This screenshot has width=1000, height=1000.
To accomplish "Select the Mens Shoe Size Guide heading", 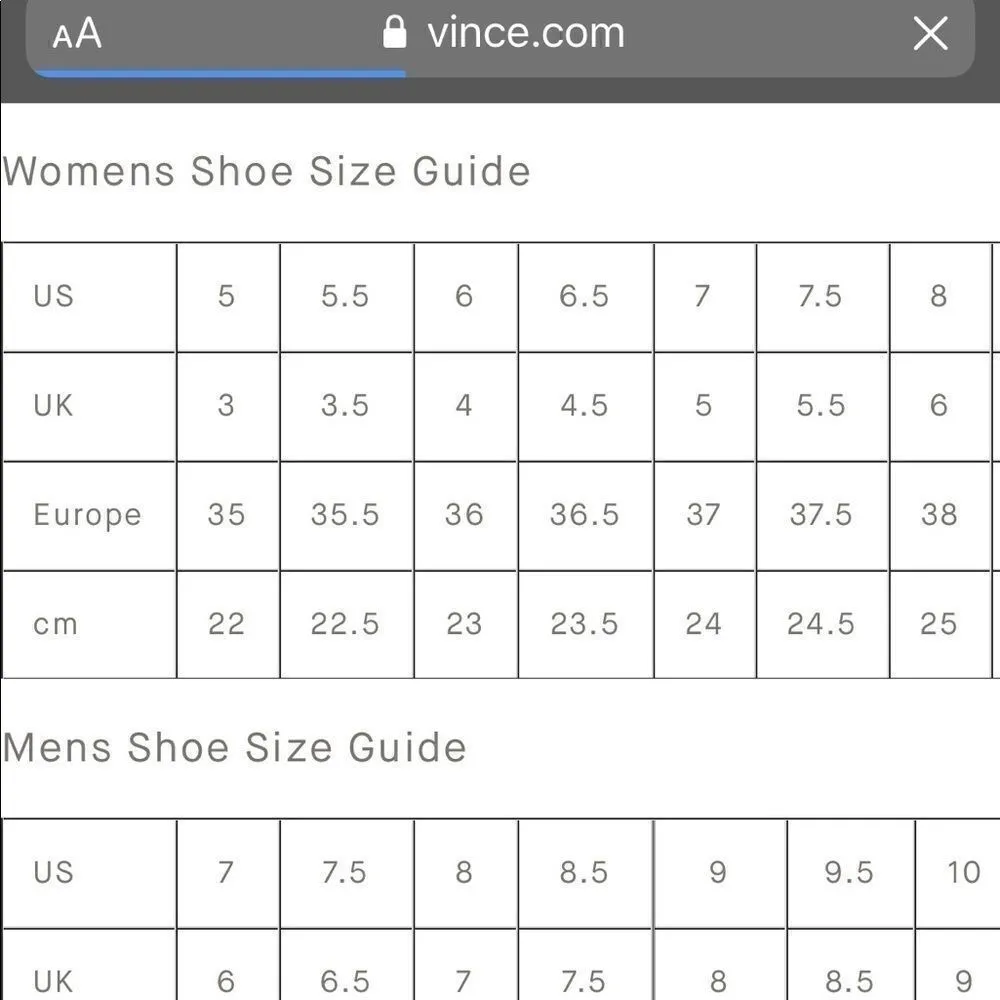I will [234, 748].
